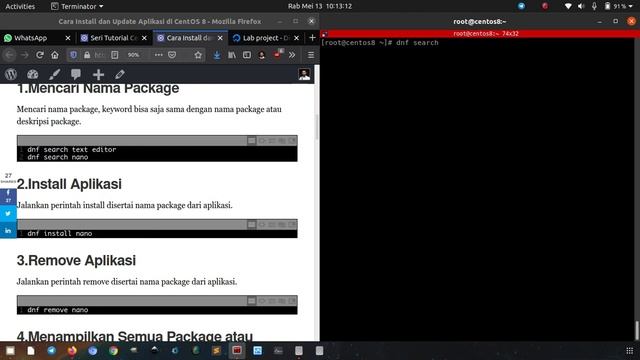
Task: Bookmark this page with star
Action: click(198, 55)
